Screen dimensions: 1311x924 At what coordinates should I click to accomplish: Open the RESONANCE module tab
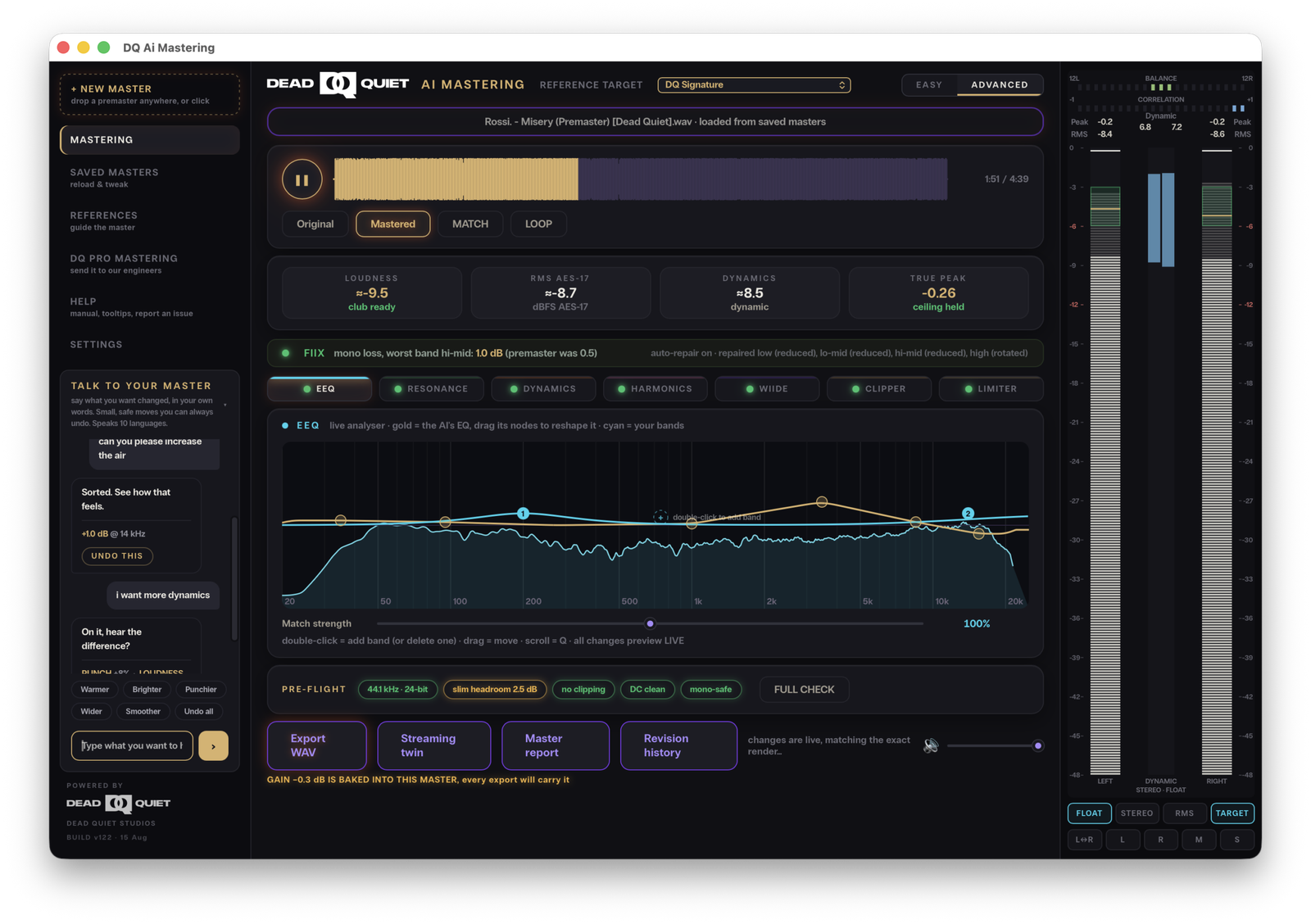point(431,389)
